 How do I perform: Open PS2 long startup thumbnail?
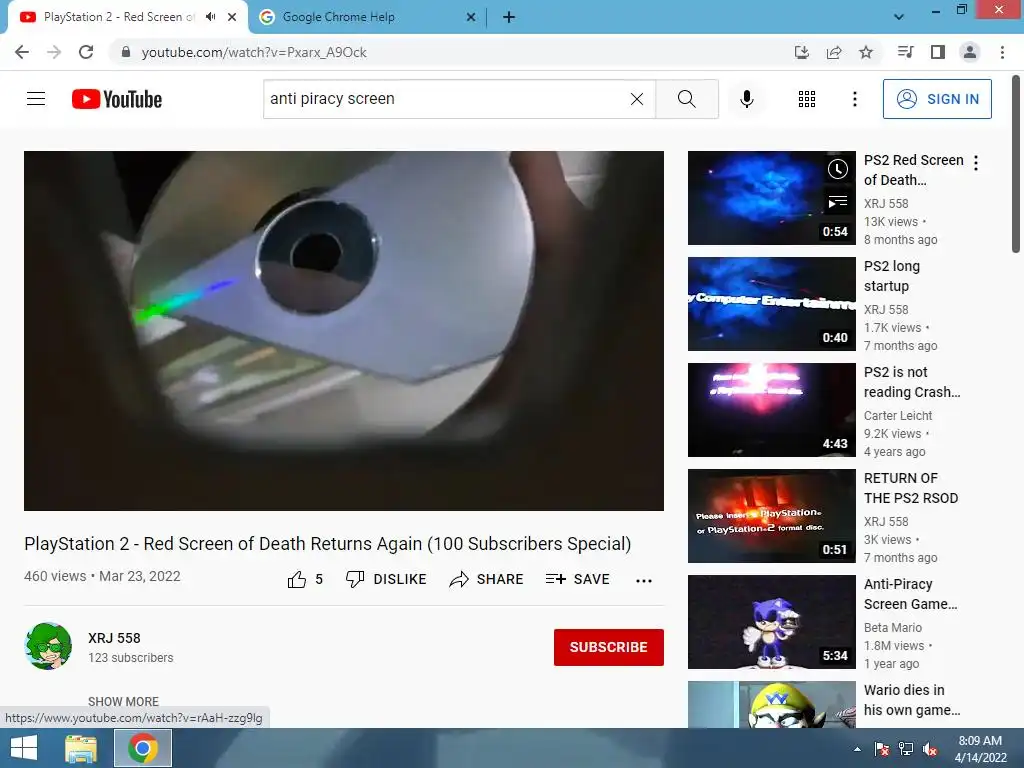[772, 304]
